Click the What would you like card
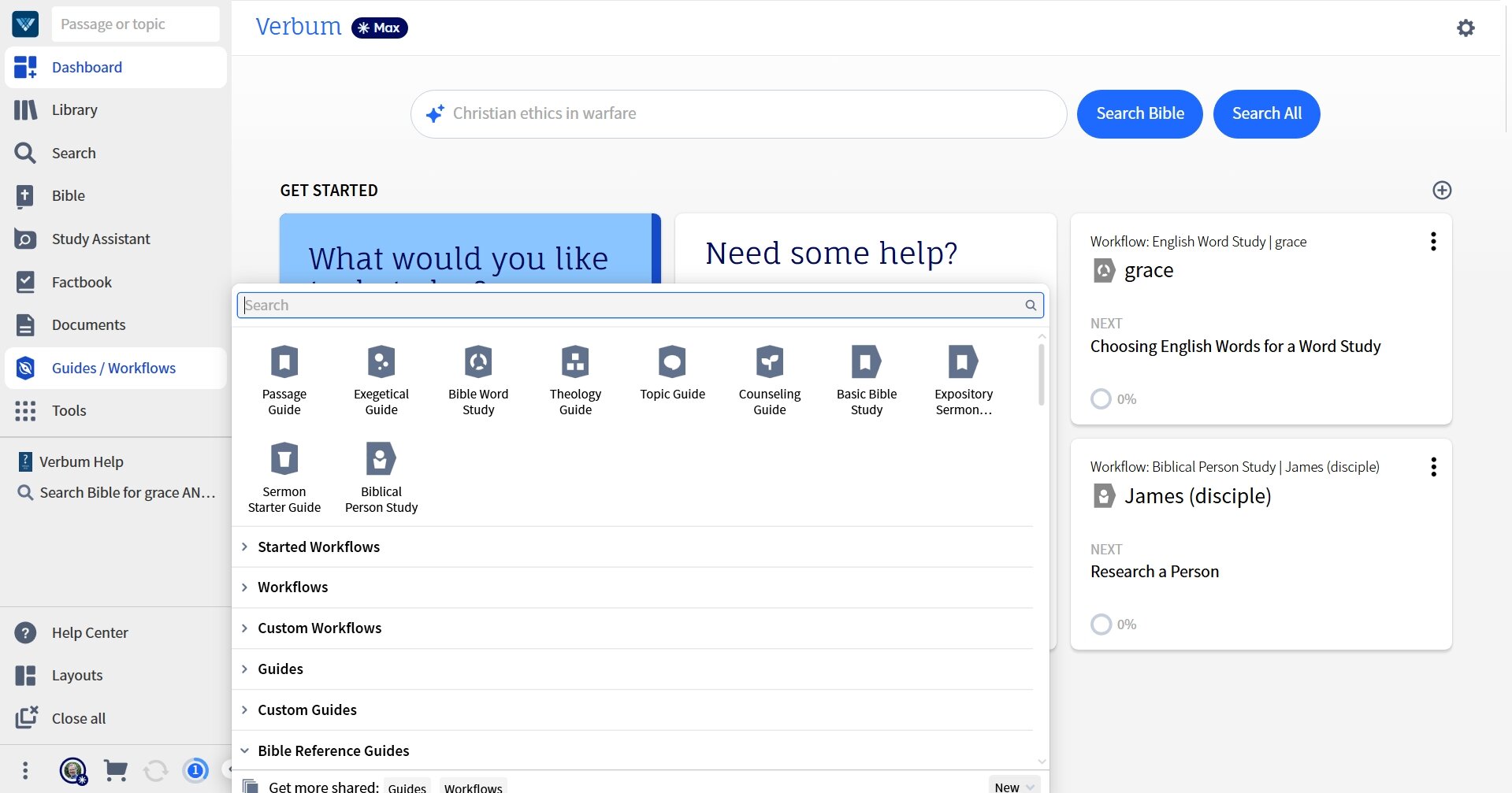This screenshot has width=1512, height=793. point(470,248)
